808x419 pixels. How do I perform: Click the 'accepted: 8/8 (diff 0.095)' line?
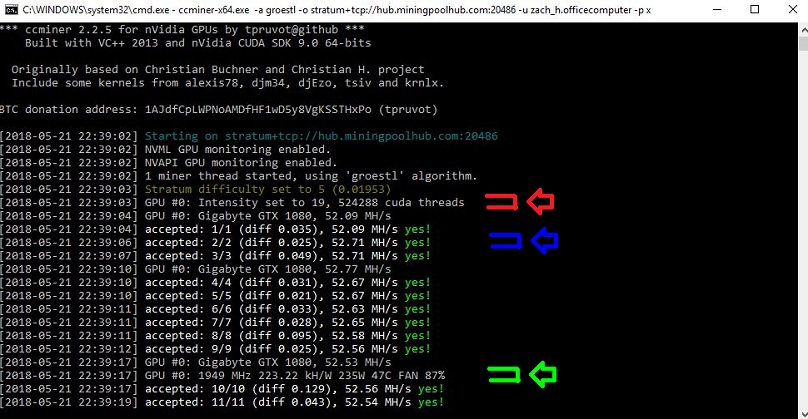(215, 336)
